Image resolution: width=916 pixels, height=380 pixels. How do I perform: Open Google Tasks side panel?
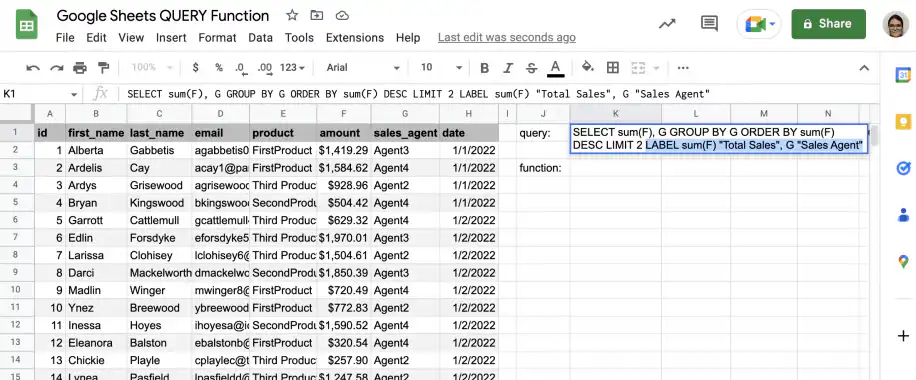(x=903, y=168)
